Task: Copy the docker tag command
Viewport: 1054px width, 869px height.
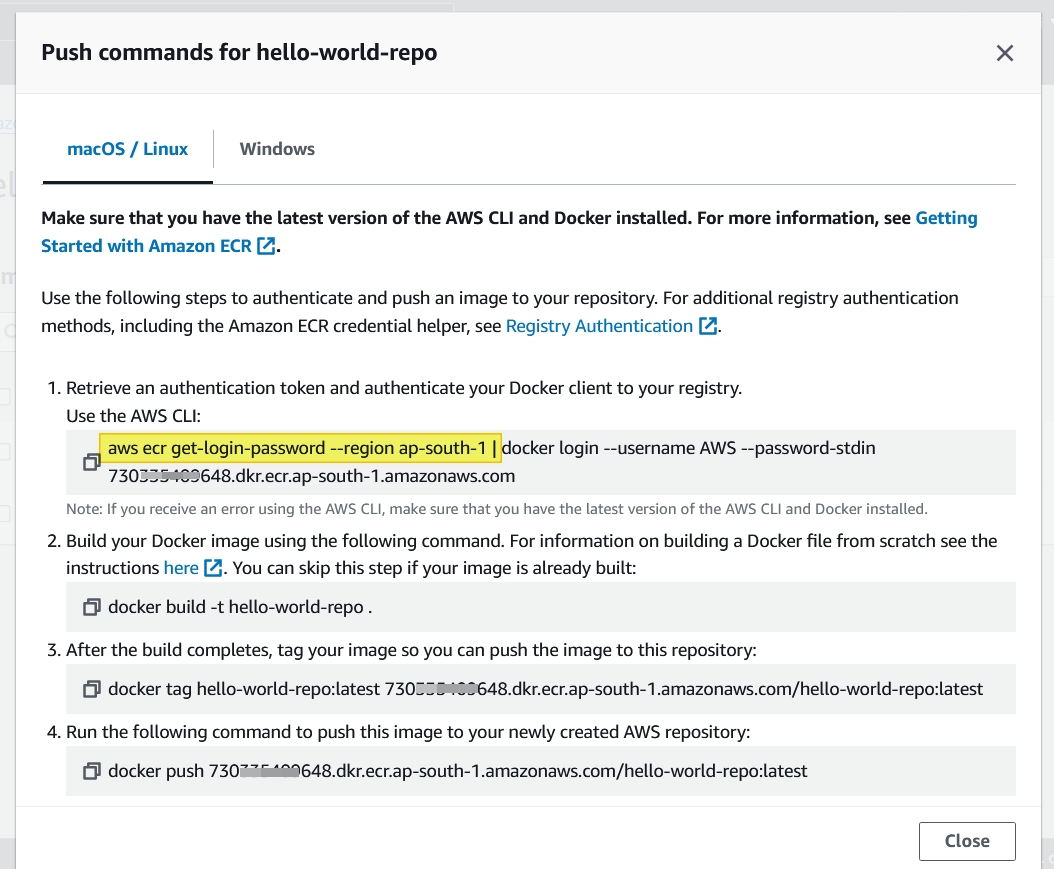Action: point(91,690)
